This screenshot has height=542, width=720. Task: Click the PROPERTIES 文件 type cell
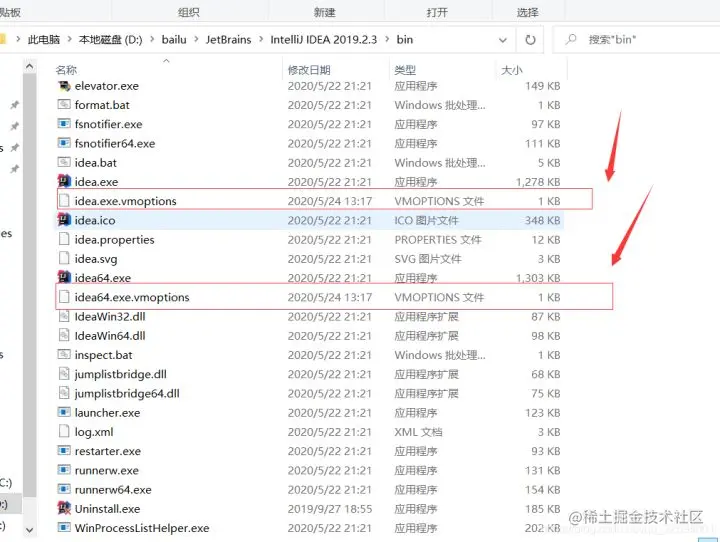point(438,240)
